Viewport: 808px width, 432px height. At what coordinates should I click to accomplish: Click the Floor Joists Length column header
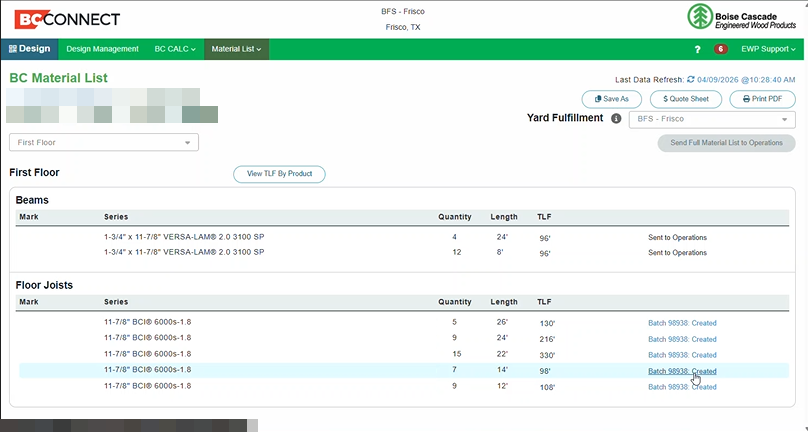504,302
